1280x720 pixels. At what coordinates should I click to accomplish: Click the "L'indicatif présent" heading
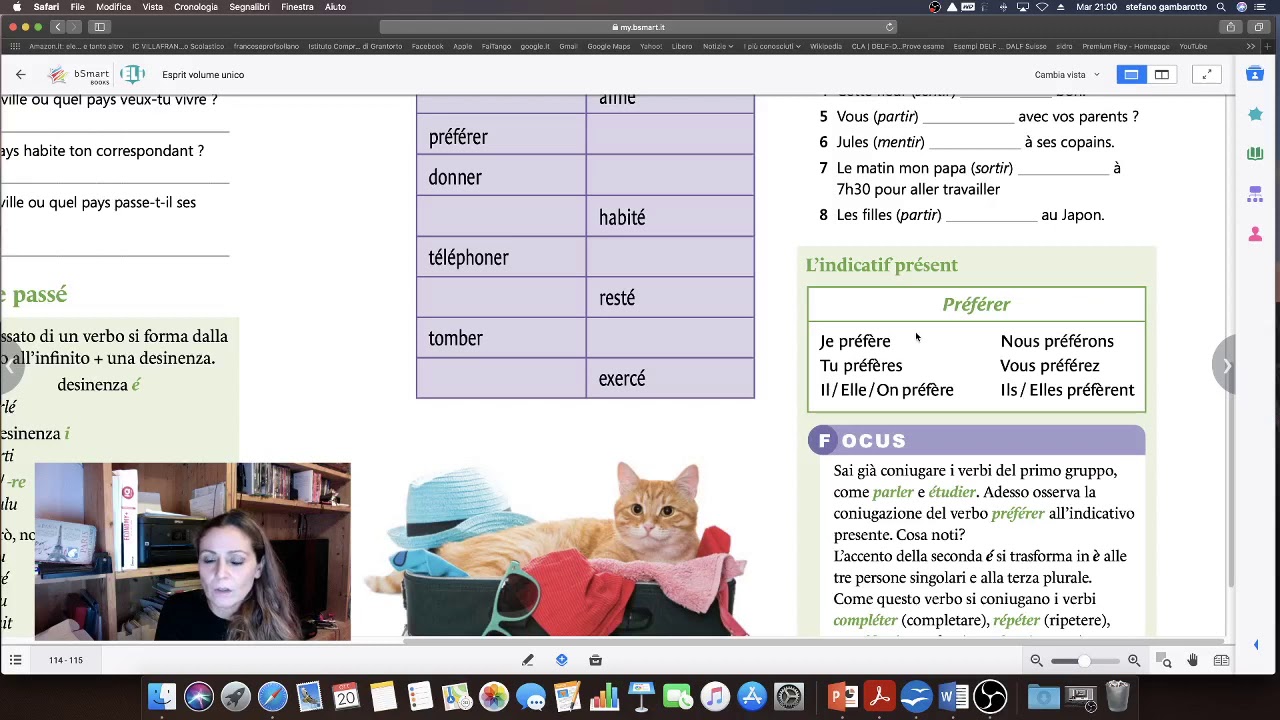point(882,265)
